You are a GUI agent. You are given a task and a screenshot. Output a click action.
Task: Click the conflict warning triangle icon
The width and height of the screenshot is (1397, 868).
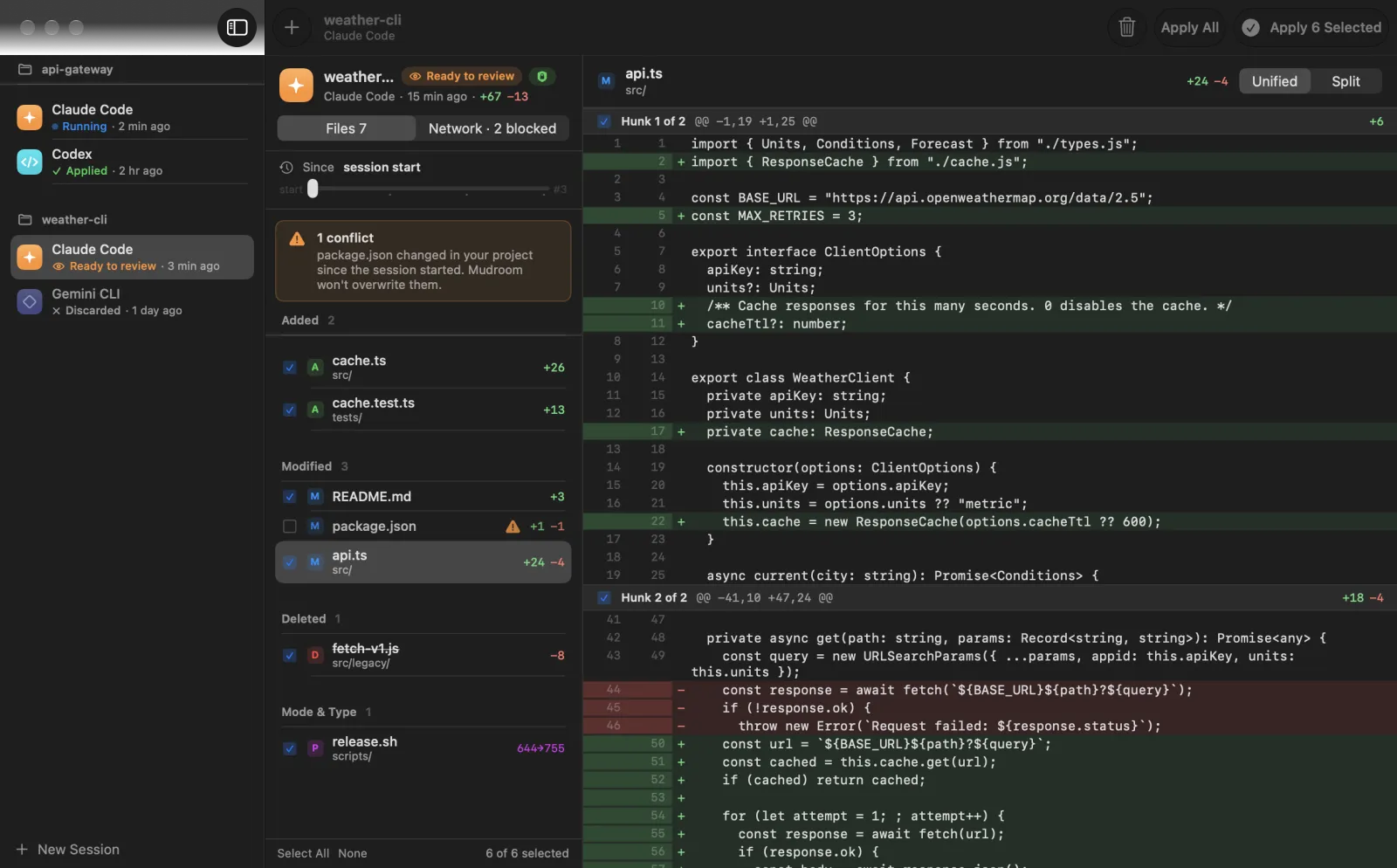click(297, 238)
